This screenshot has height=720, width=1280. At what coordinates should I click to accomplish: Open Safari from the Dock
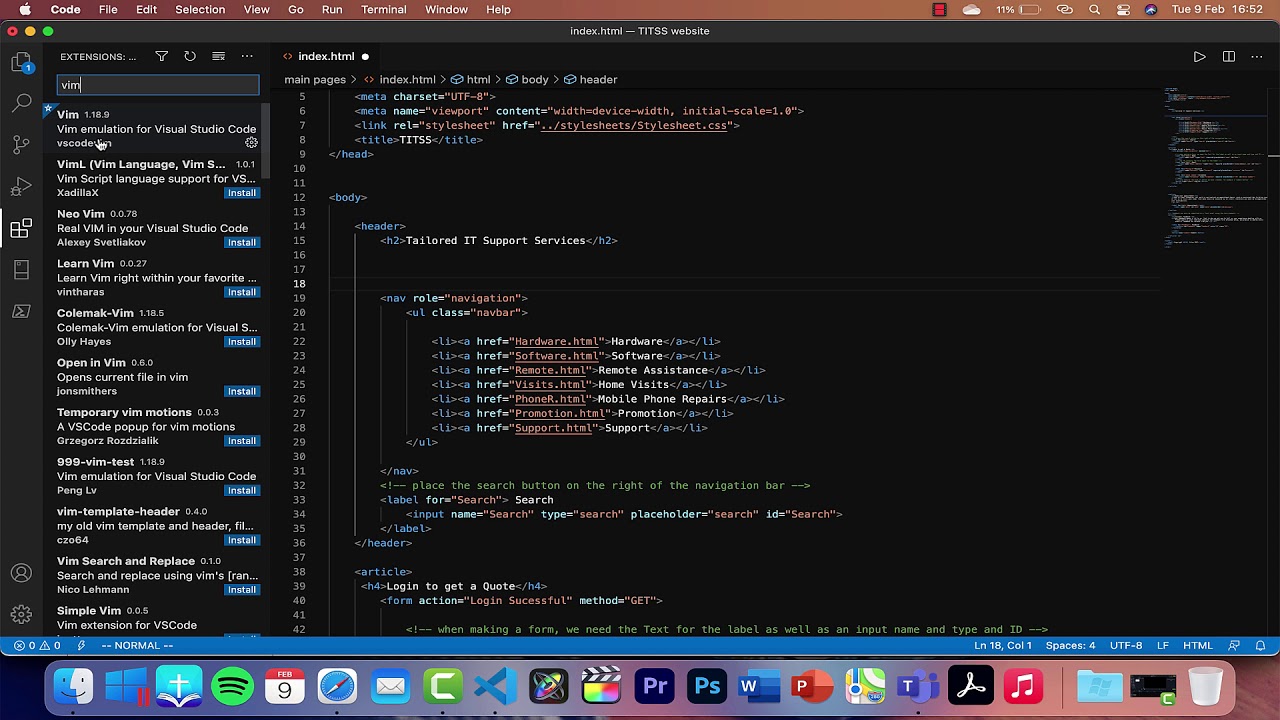coord(337,687)
